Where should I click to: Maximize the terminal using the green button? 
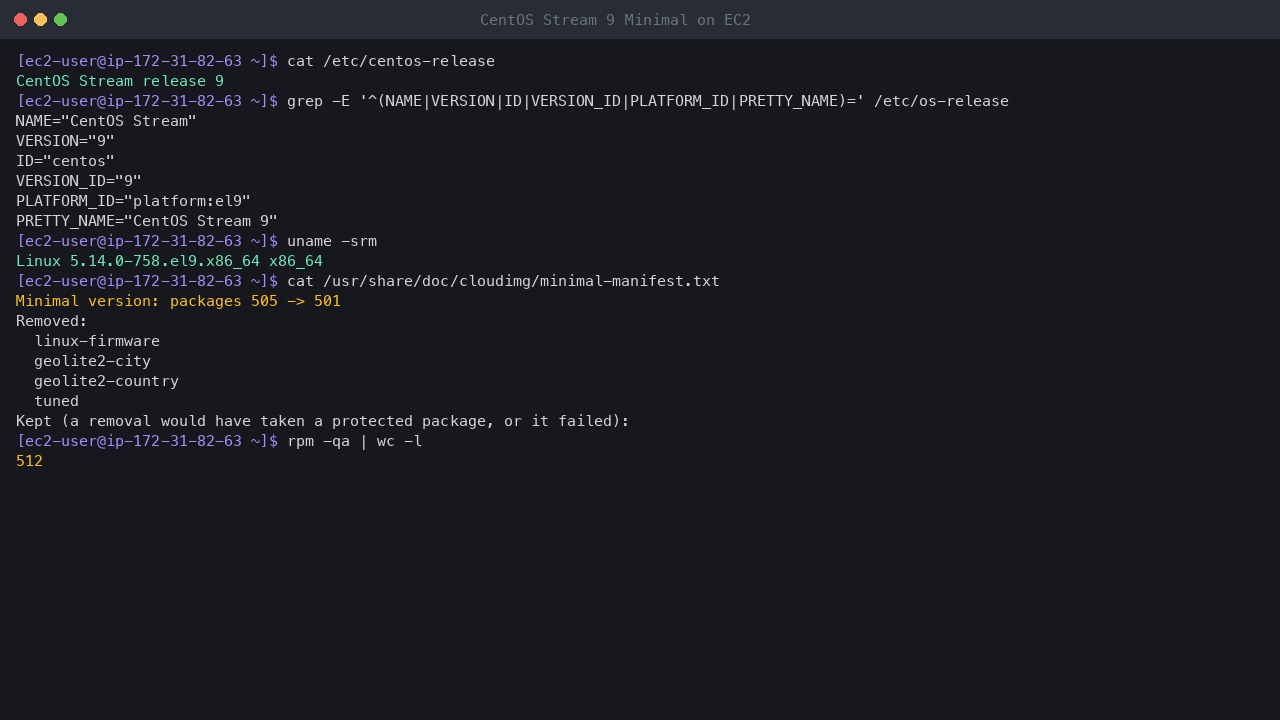pyautogui.click(x=60, y=20)
